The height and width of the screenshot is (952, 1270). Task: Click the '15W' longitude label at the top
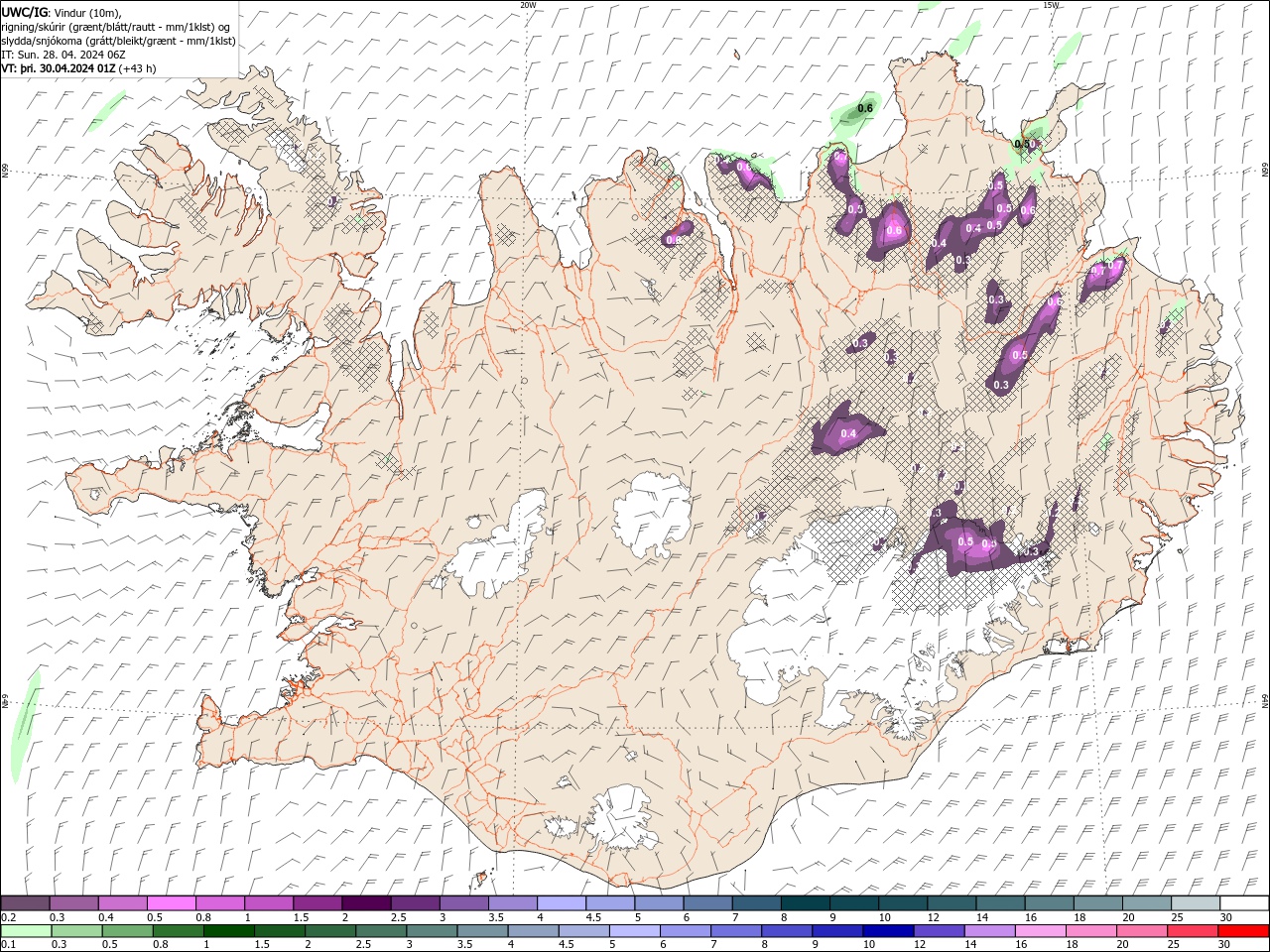pos(1051,5)
